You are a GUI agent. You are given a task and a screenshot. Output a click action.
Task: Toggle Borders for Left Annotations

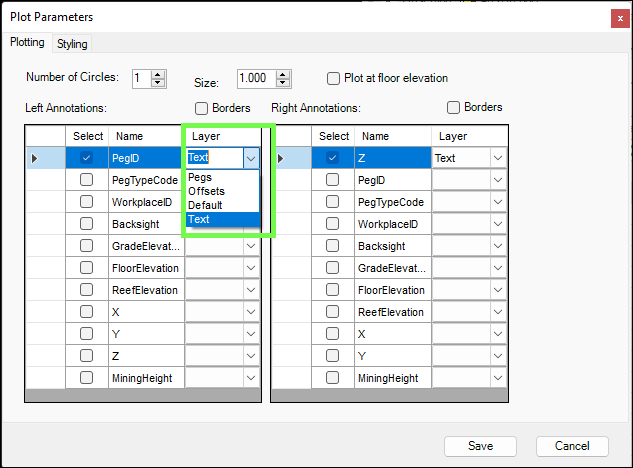pos(201,107)
